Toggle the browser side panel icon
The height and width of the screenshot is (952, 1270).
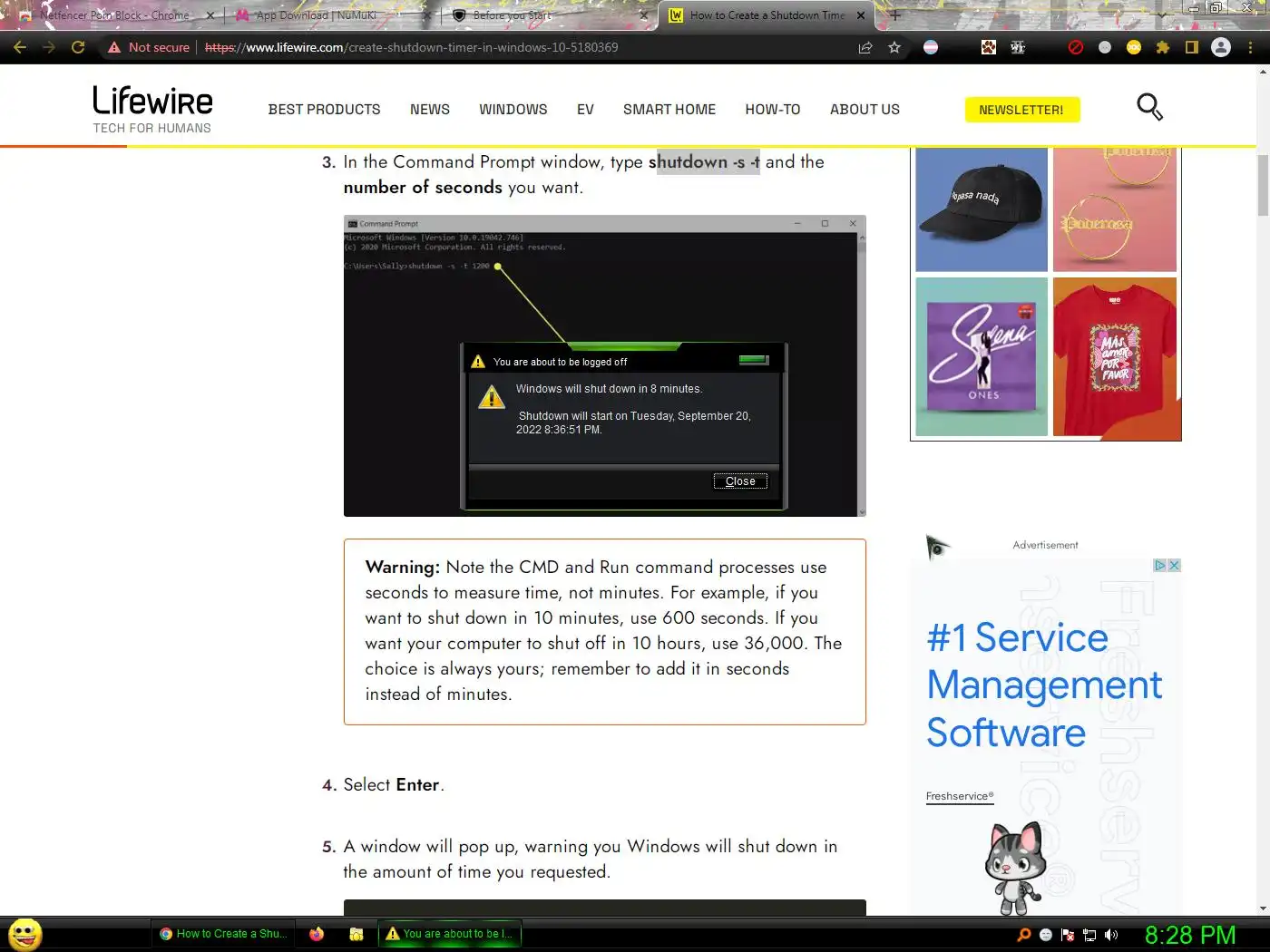click(1192, 47)
